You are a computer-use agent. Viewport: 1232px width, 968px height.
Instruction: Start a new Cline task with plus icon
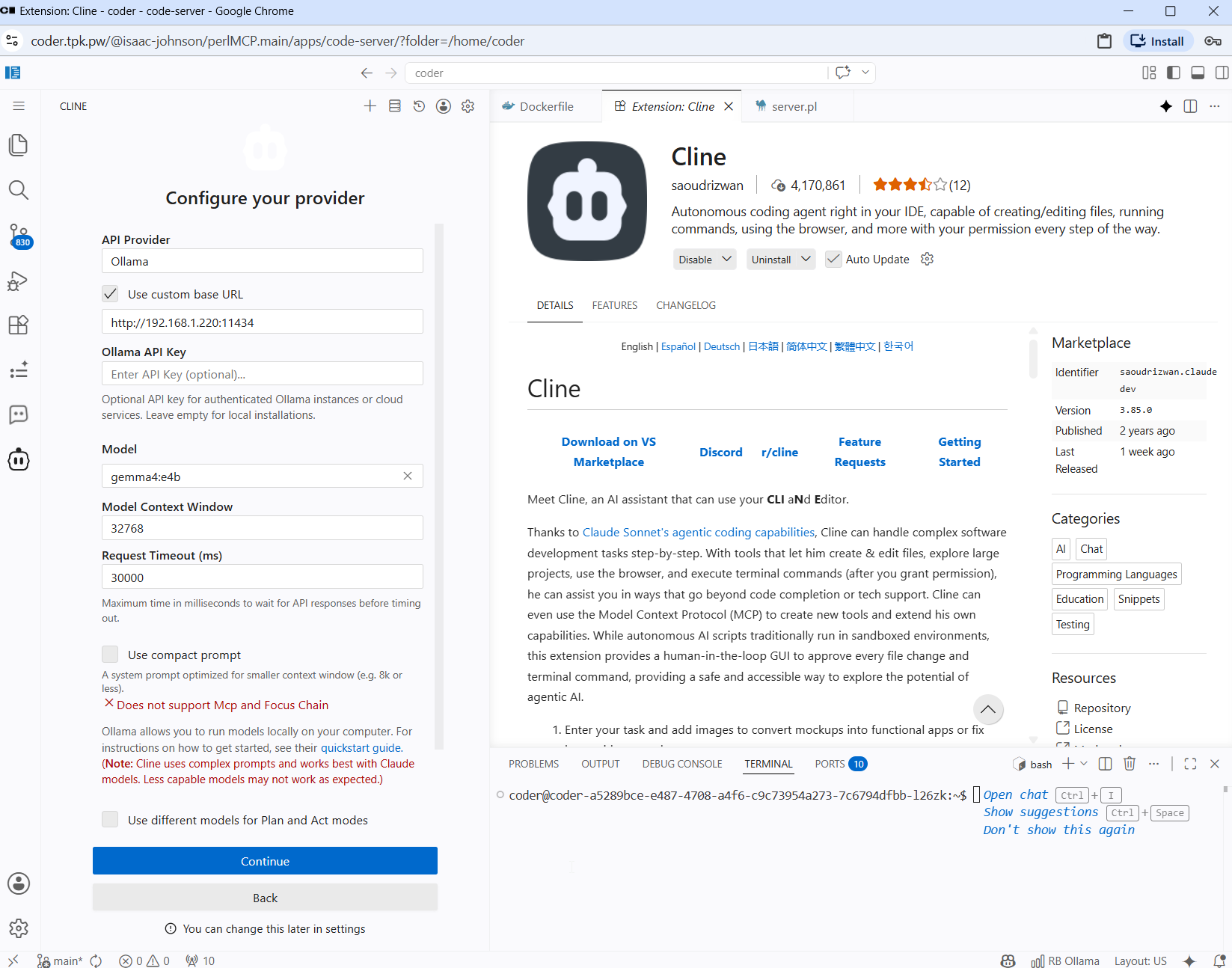tap(370, 106)
